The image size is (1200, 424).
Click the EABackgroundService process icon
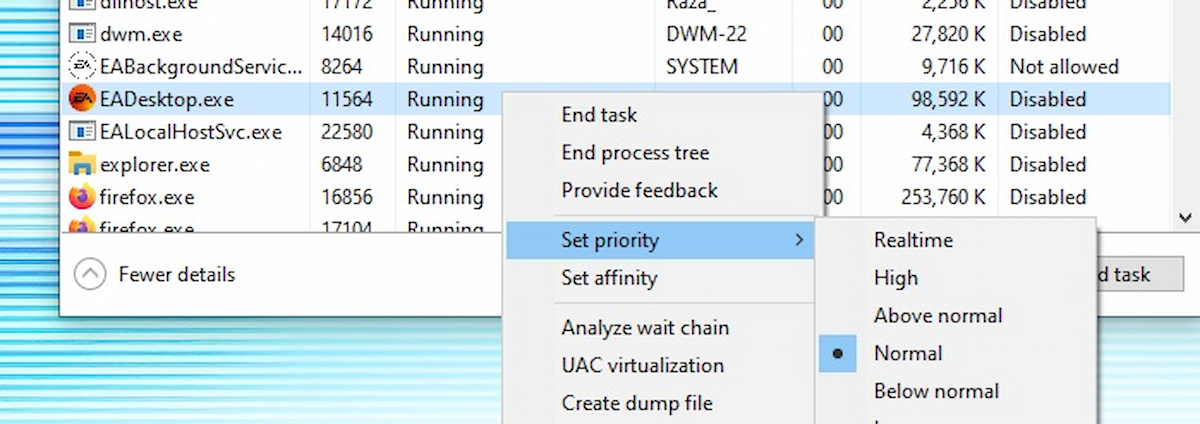tap(81, 67)
